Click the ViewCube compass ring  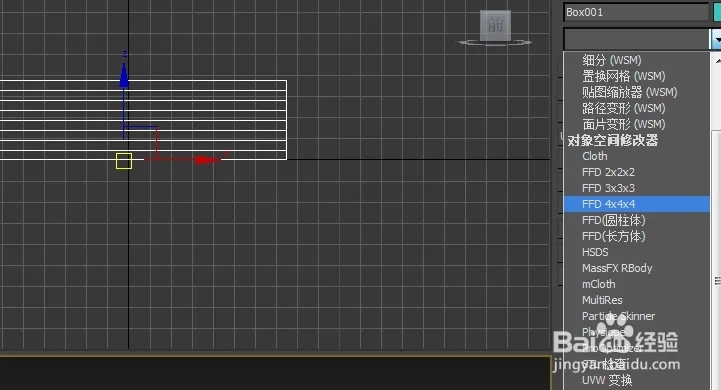click(495, 43)
